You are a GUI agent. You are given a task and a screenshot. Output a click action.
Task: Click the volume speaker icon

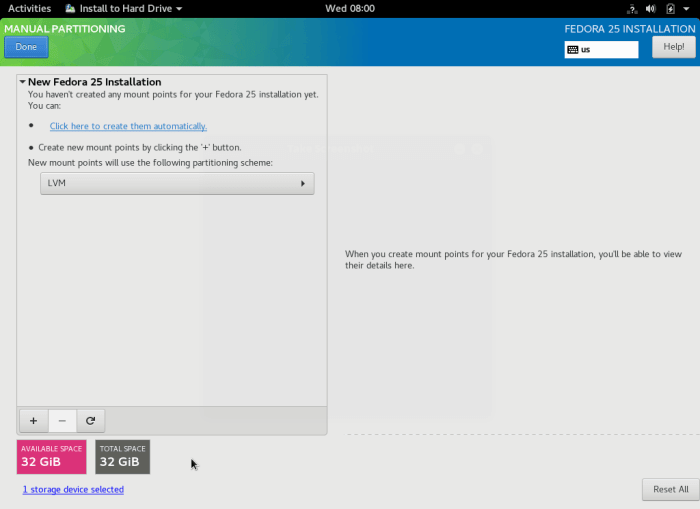tap(651, 8)
